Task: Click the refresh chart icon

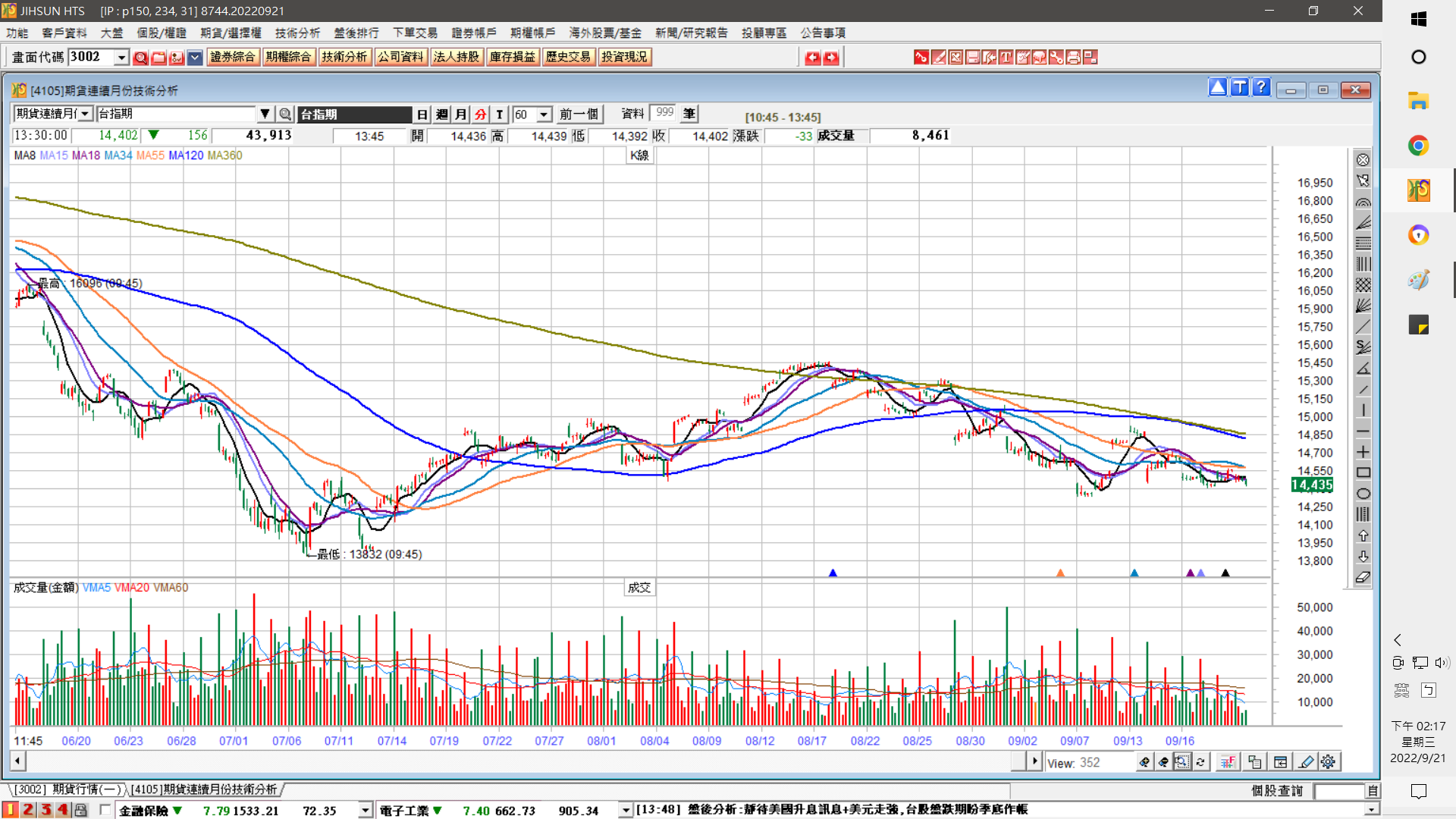Action: tap(1200, 762)
